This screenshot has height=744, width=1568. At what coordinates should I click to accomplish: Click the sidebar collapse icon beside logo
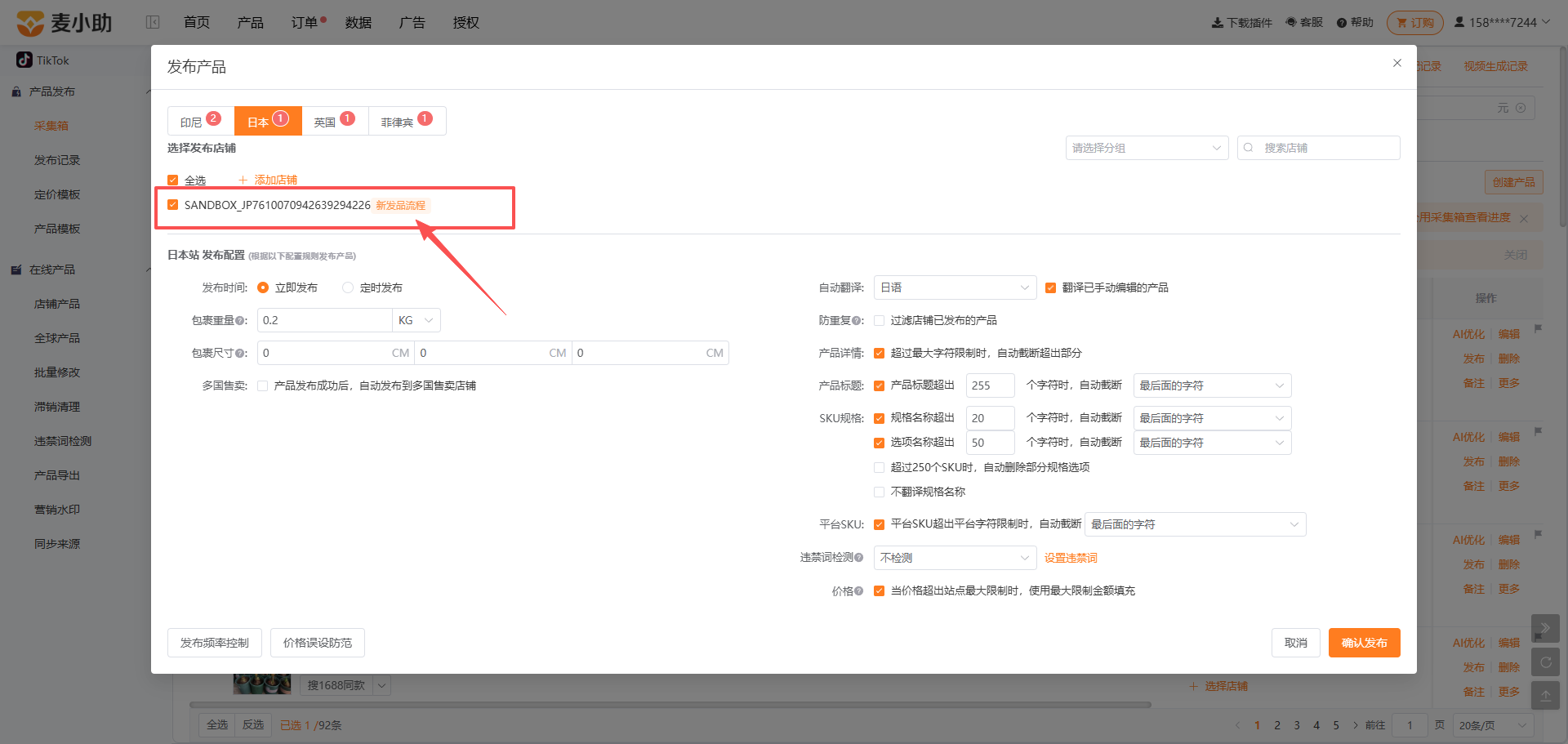[x=153, y=22]
